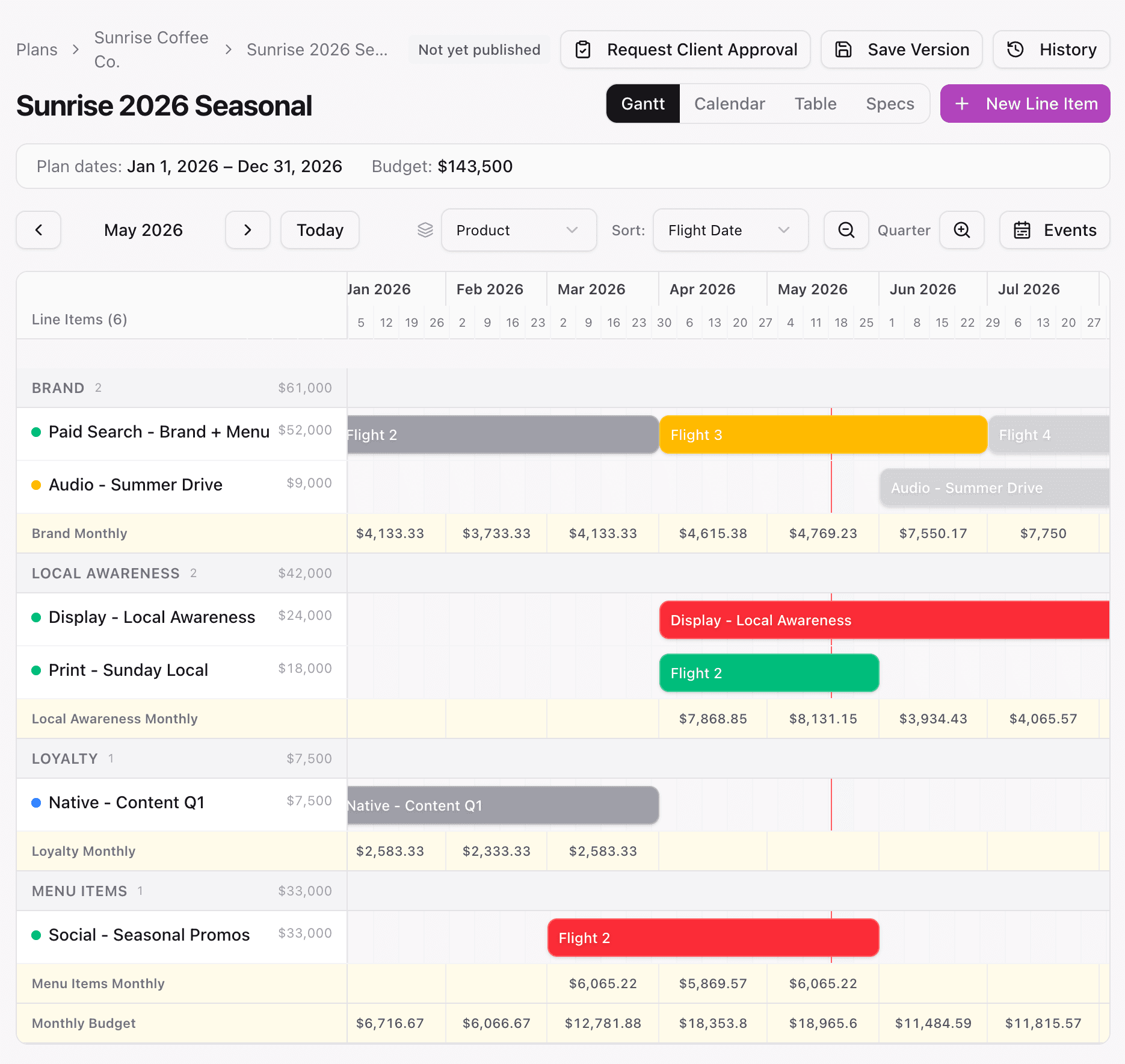Screen dimensions: 1125x1064
Task: Switch to the Table view tab
Action: (816, 104)
